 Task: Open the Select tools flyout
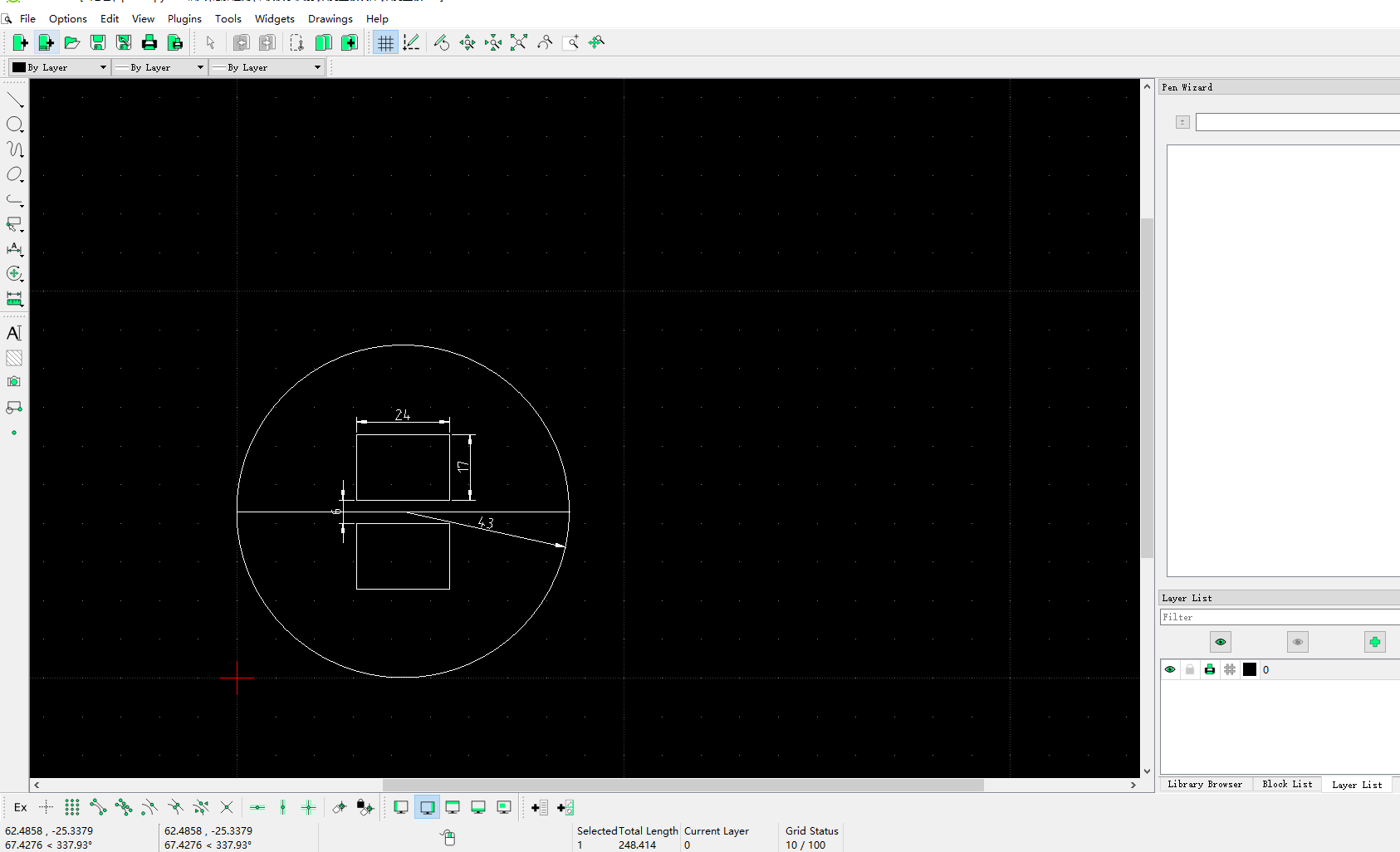coord(15,224)
